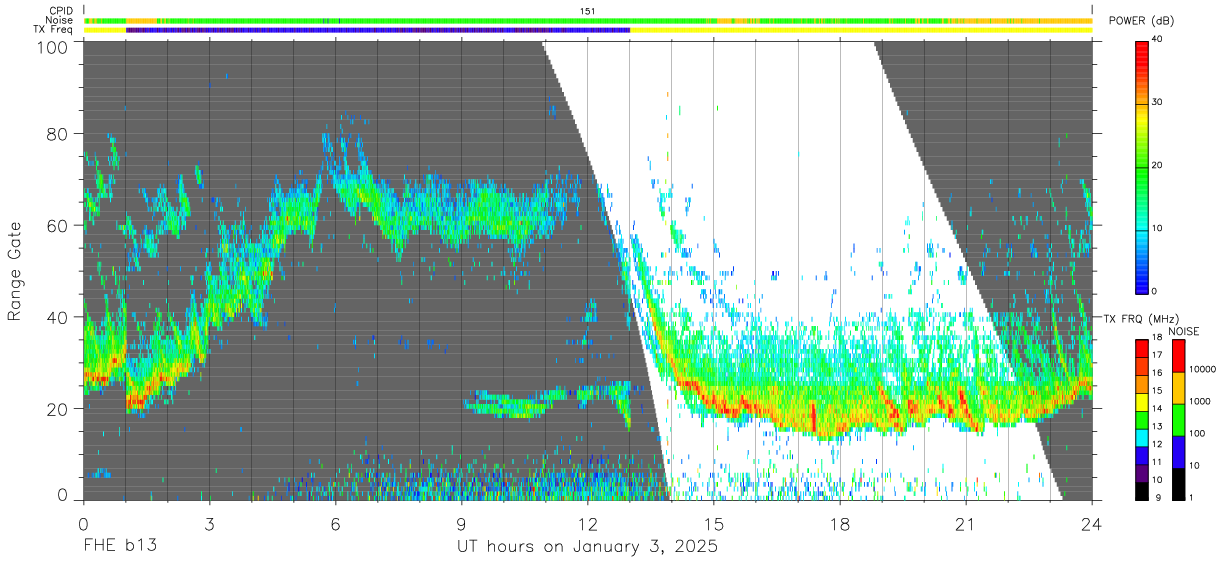Click the x-axis tick label '12'
This screenshot has height=567, width=1228.
tap(587, 523)
